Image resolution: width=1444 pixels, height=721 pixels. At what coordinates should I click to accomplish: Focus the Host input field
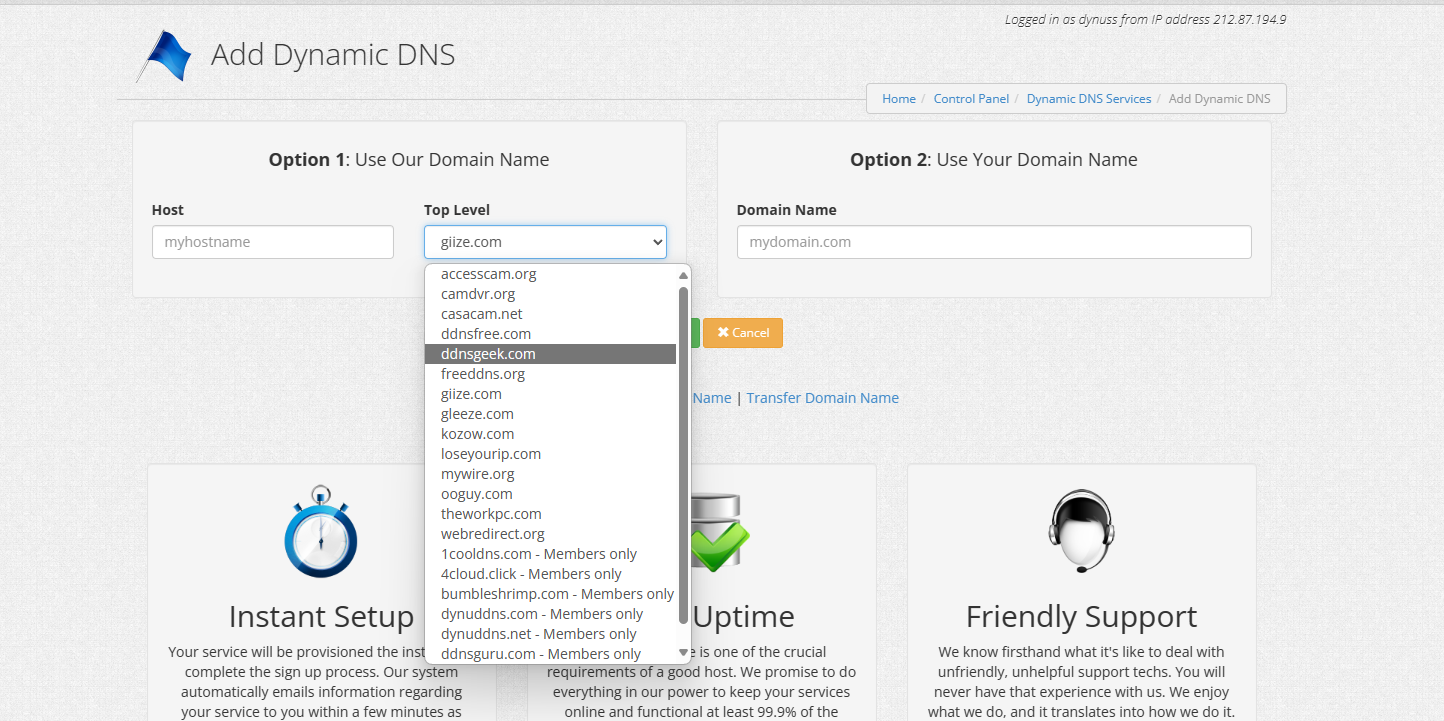(x=273, y=242)
